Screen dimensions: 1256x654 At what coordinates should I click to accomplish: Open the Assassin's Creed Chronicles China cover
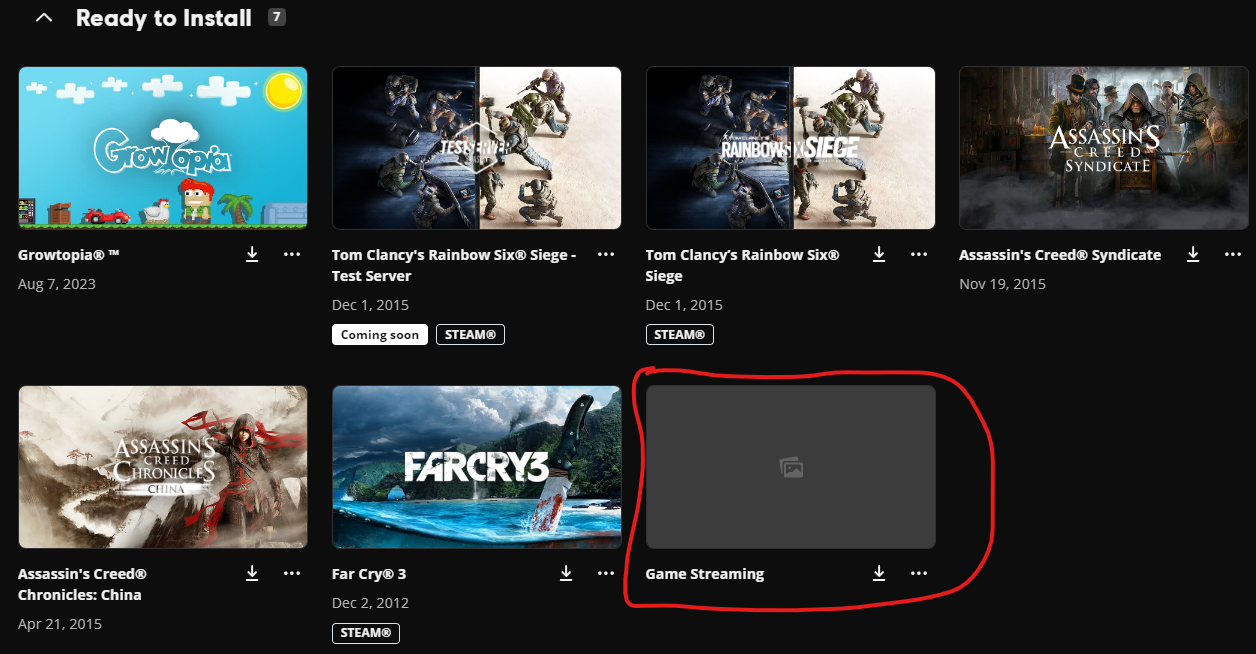click(163, 467)
